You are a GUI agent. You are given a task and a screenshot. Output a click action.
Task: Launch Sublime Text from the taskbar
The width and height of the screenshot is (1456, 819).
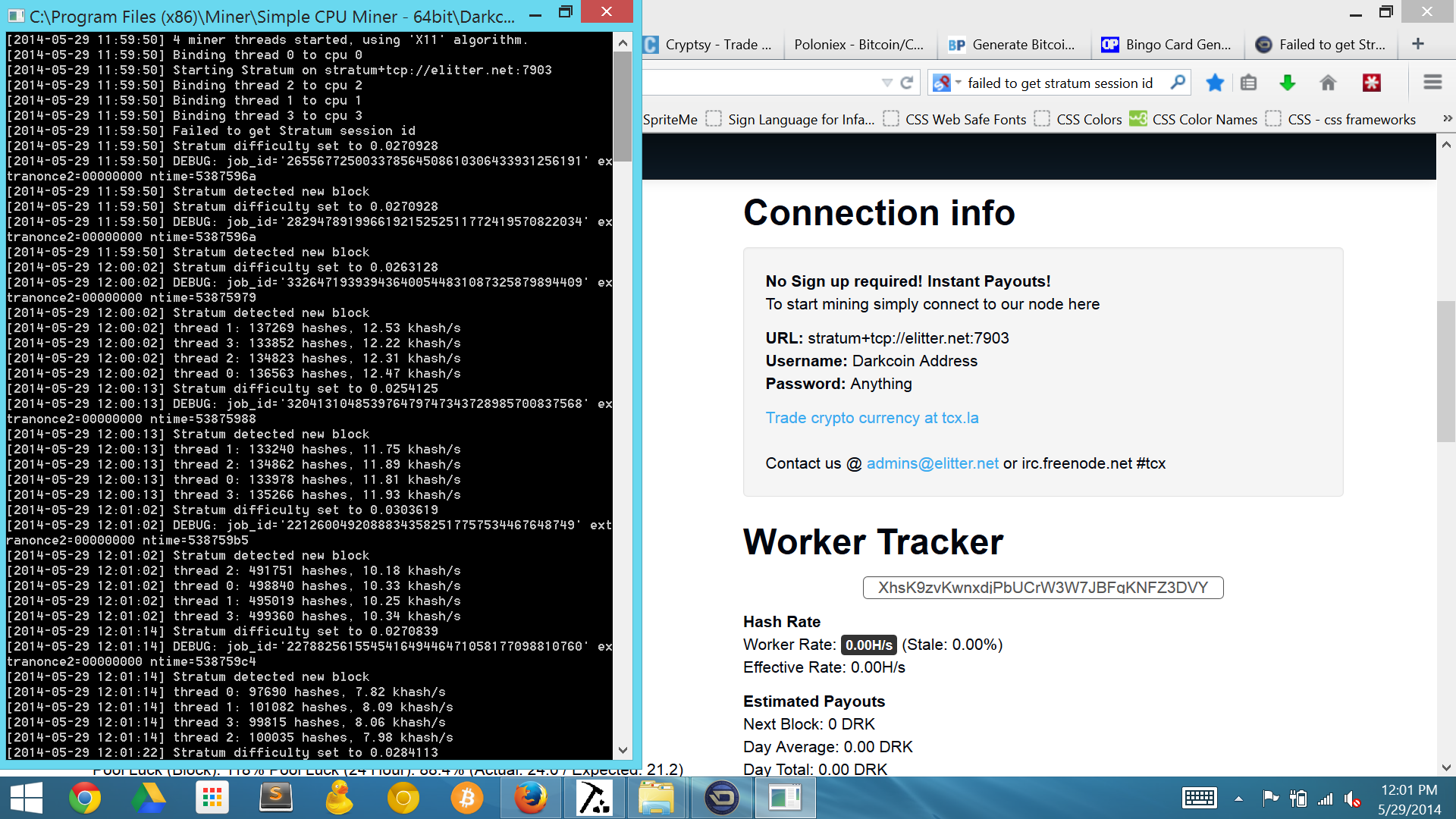tap(276, 799)
